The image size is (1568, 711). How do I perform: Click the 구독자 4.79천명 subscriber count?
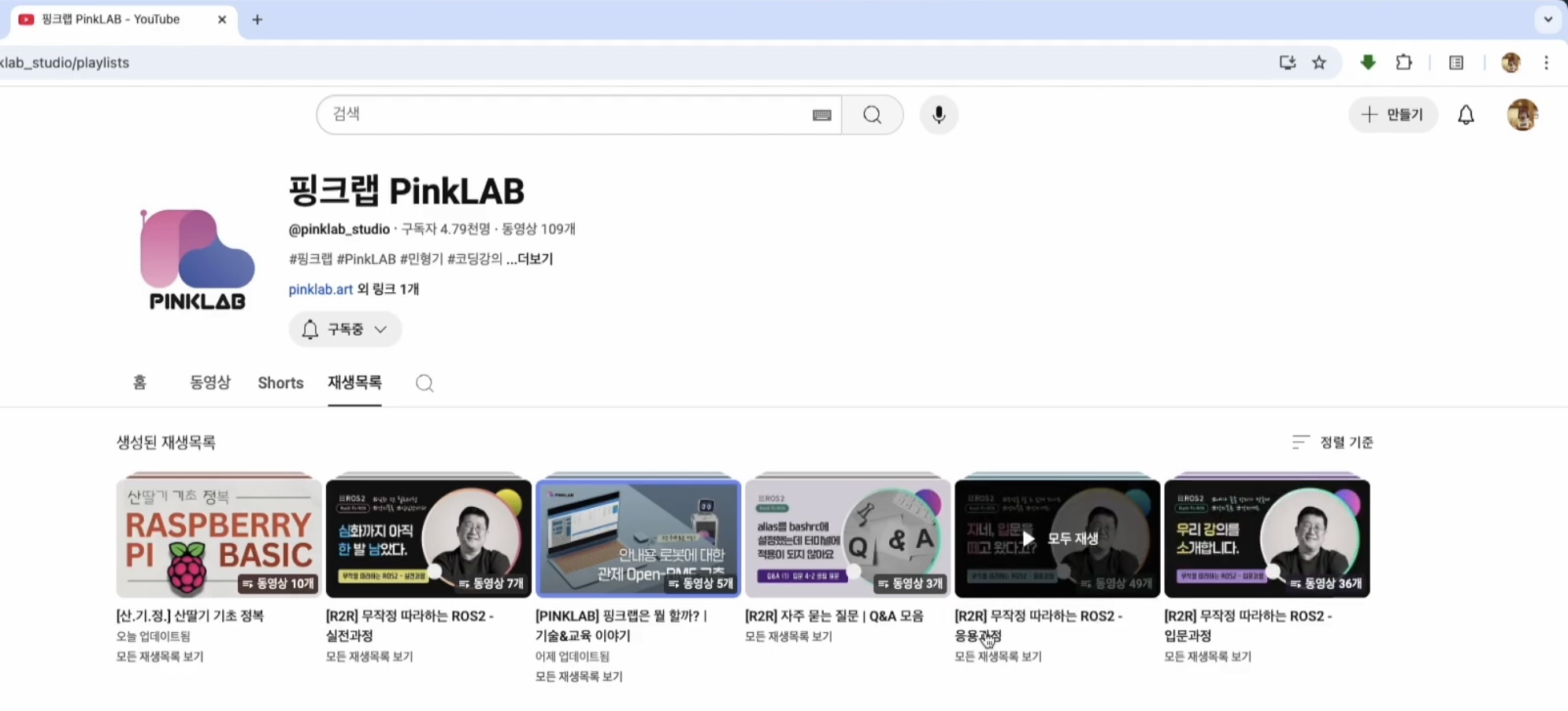tap(446, 229)
